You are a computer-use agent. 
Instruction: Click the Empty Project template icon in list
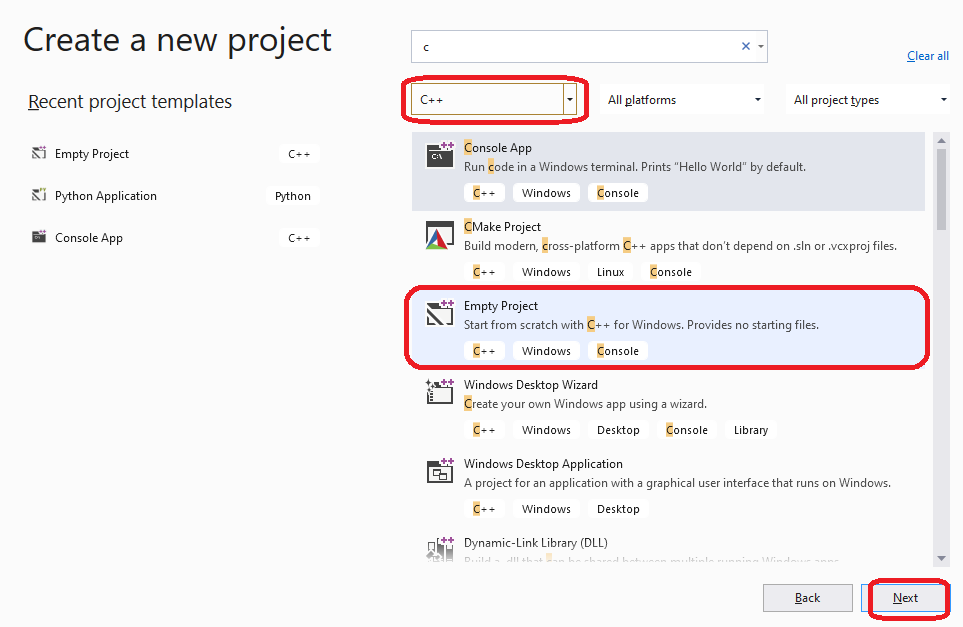tap(440, 313)
